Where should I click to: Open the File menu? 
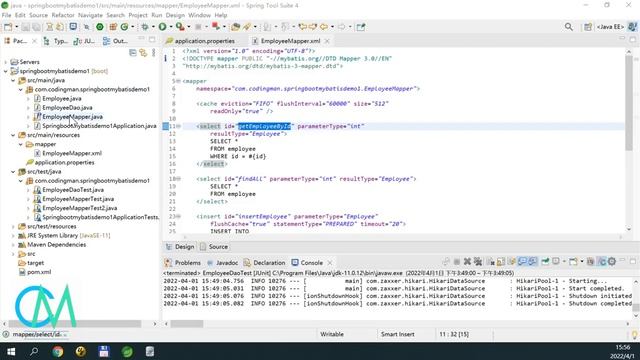point(7,15)
